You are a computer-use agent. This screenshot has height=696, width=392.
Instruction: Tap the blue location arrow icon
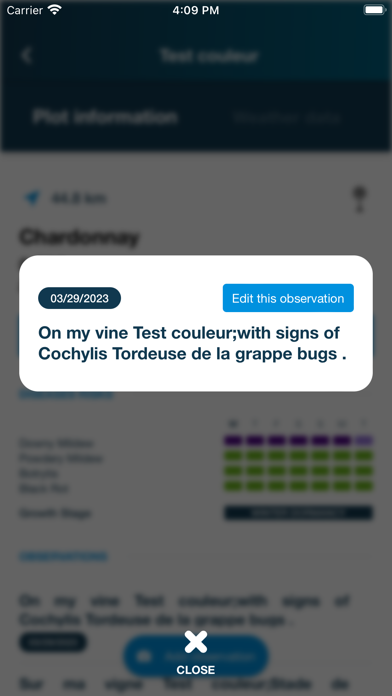[32, 198]
